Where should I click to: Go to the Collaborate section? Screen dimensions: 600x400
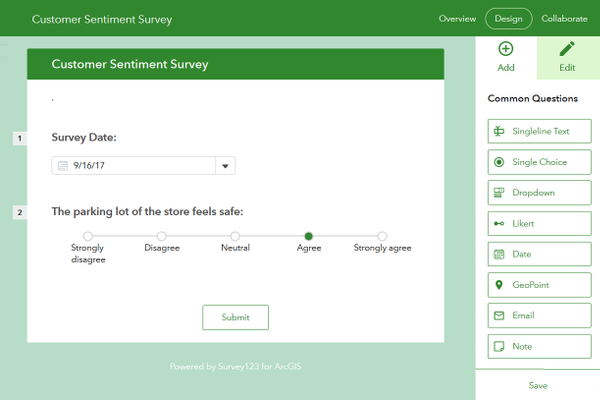(x=564, y=19)
